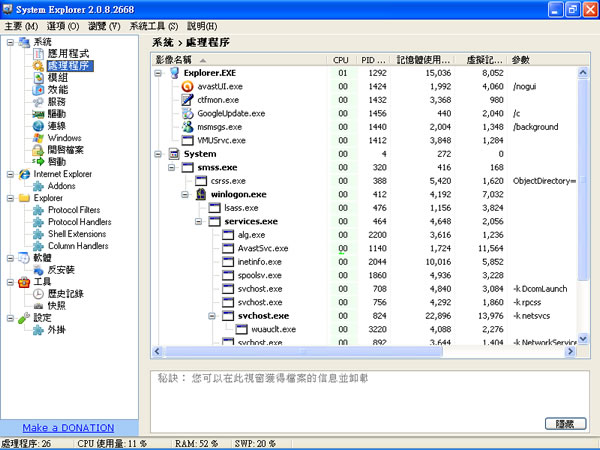Open the 服務 services sidebar item
The width and height of the screenshot is (600, 450).
coord(58,101)
